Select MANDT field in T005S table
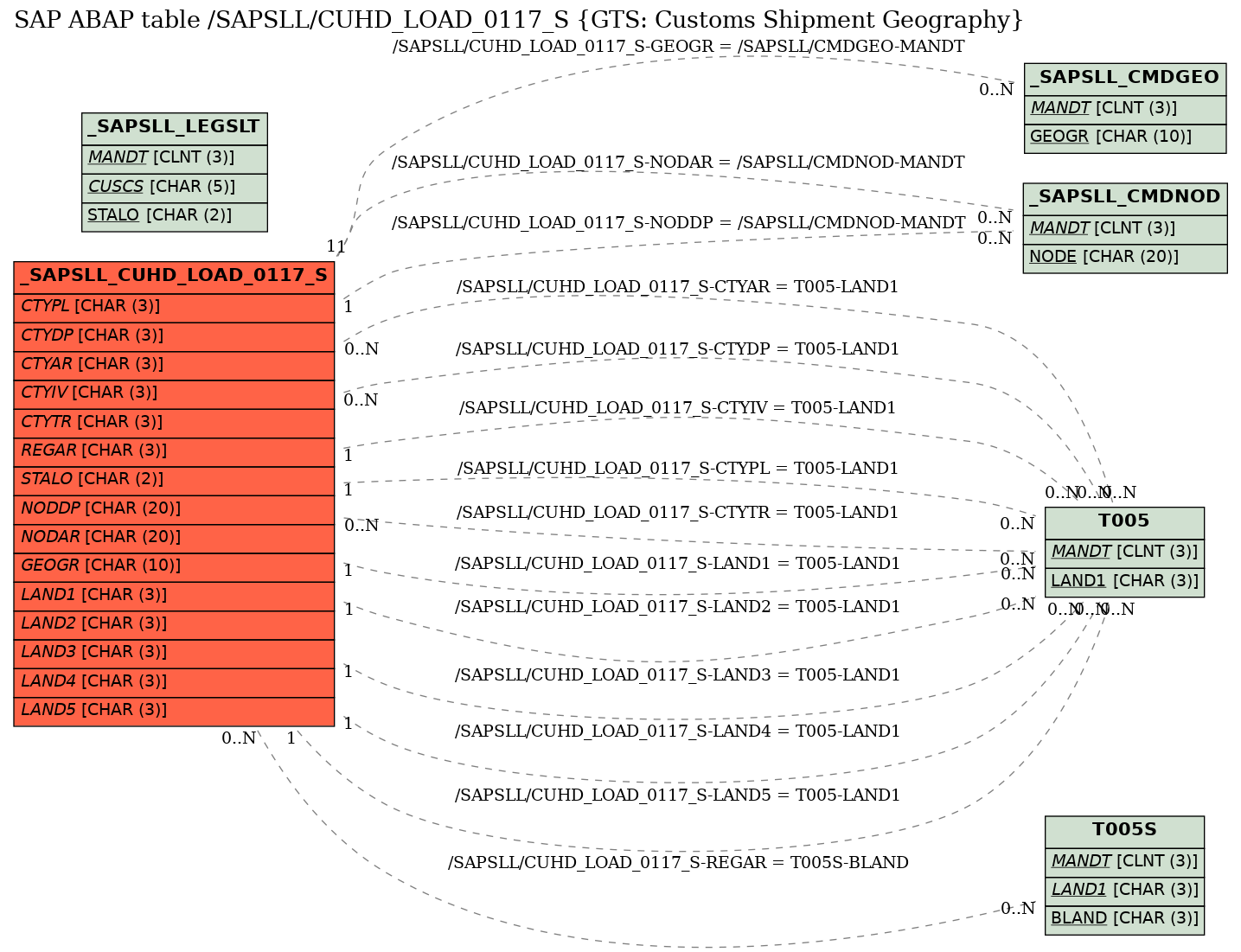 (1124, 861)
